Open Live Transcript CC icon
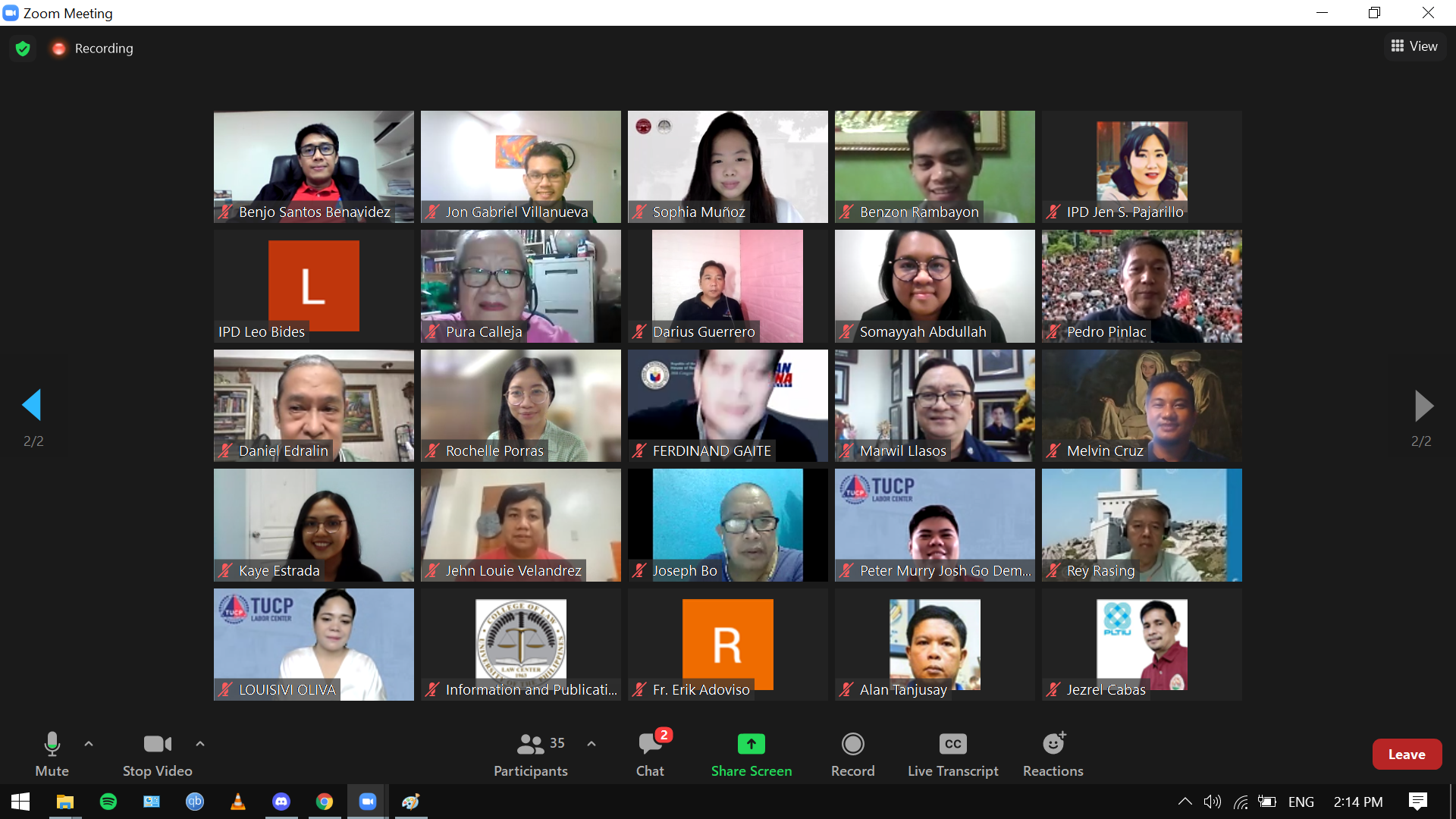1456x819 pixels. pos(952,745)
